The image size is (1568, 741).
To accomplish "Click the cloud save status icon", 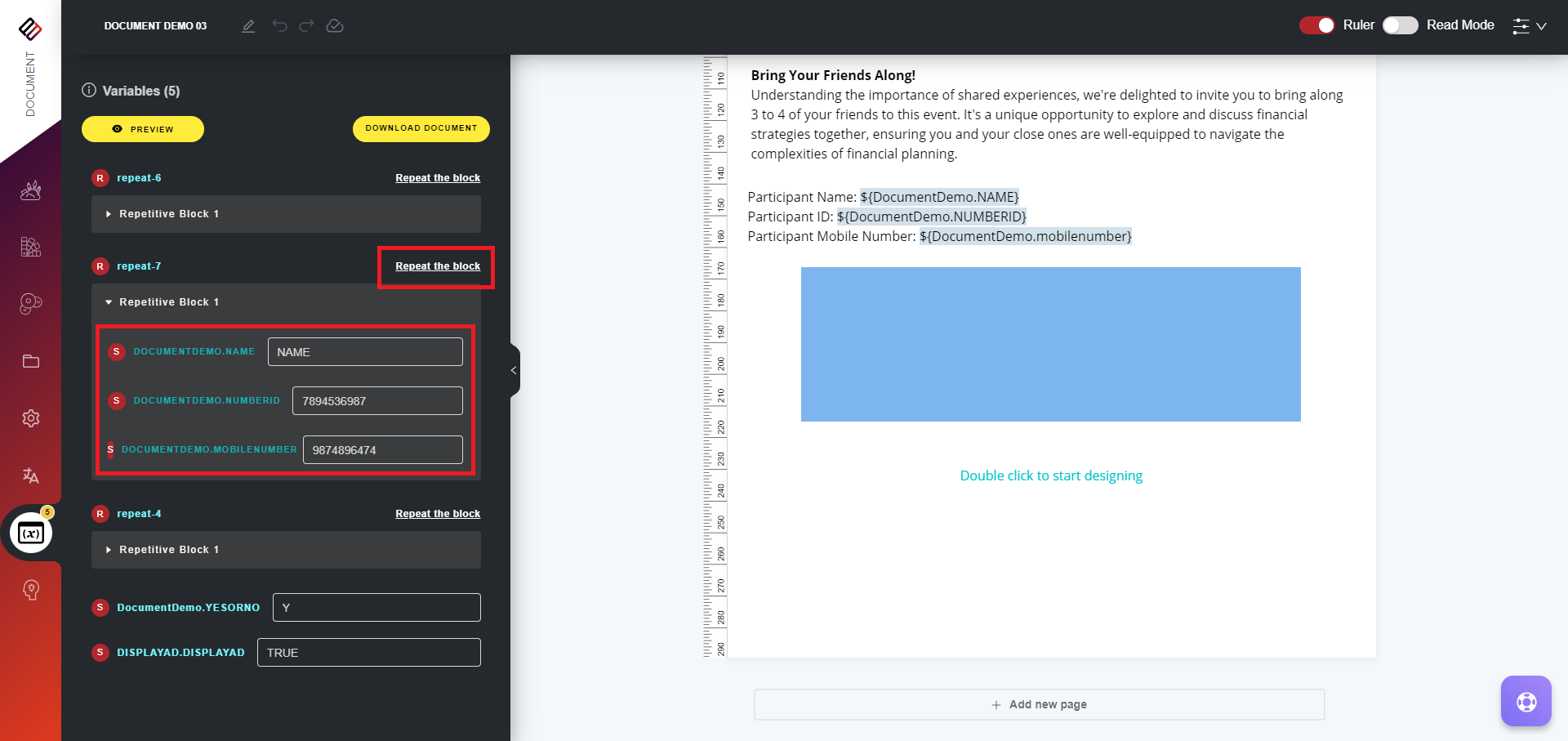I will tap(335, 25).
